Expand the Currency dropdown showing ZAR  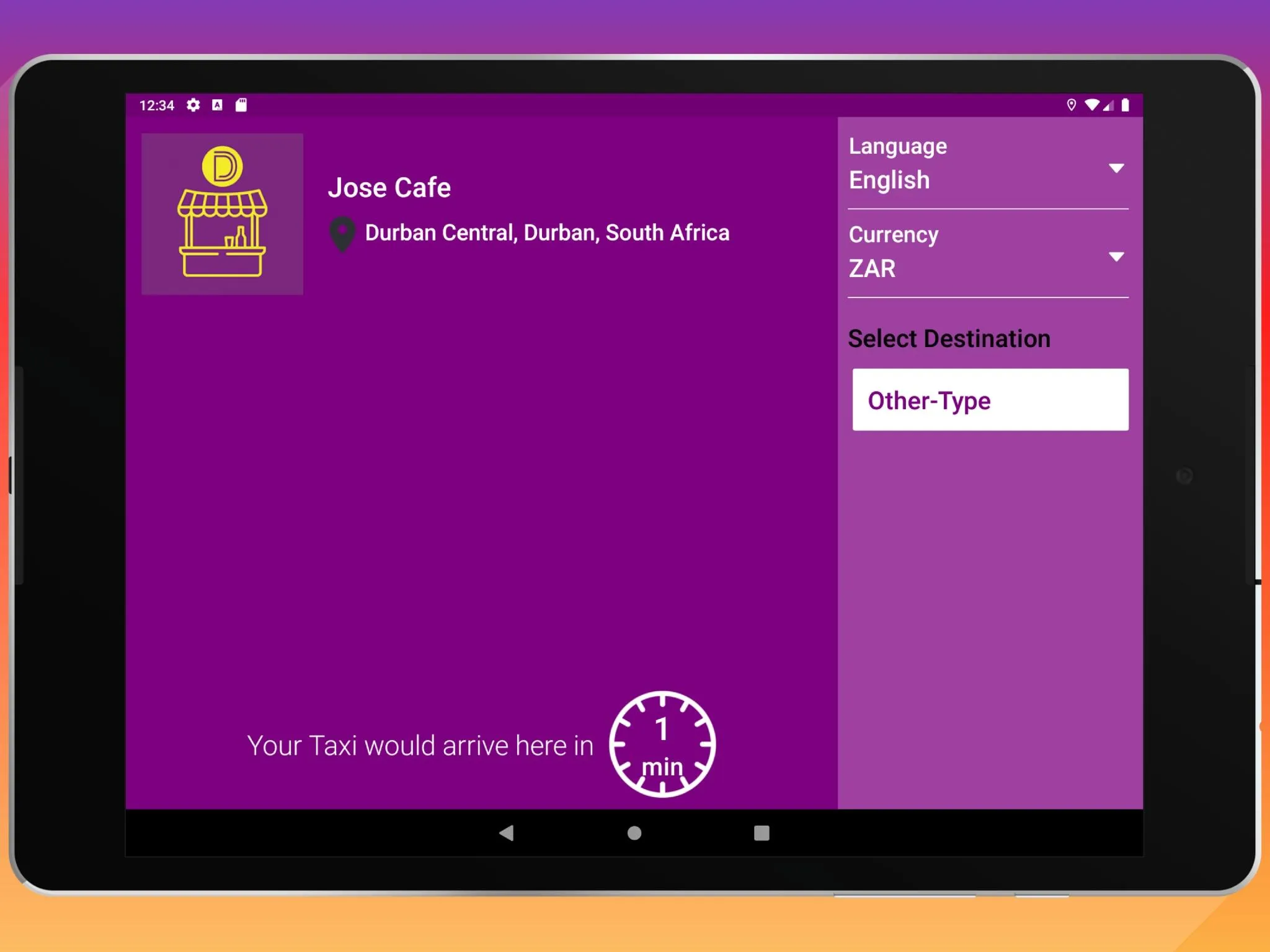[988, 253]
